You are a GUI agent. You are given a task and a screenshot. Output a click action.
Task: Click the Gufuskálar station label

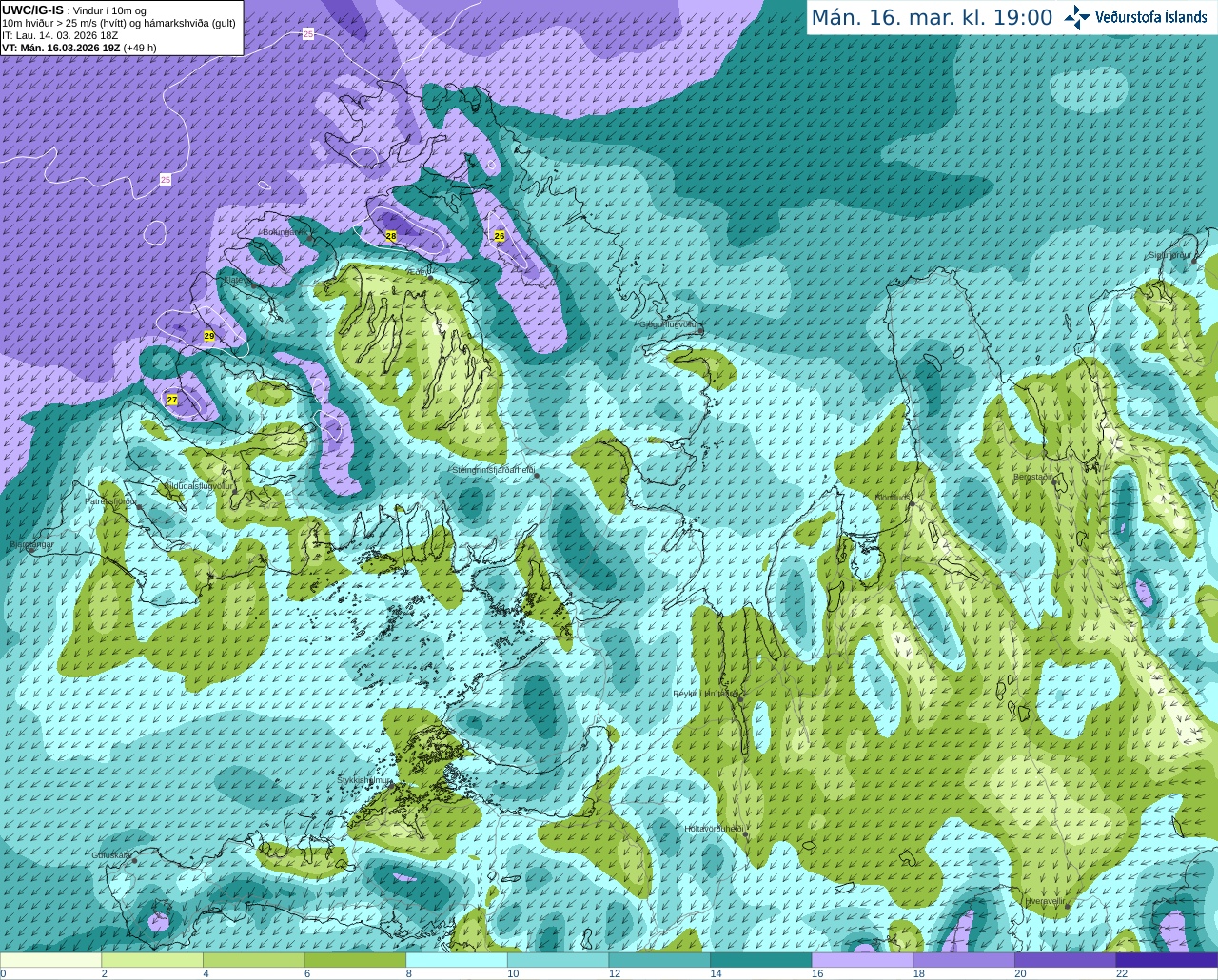111,855
